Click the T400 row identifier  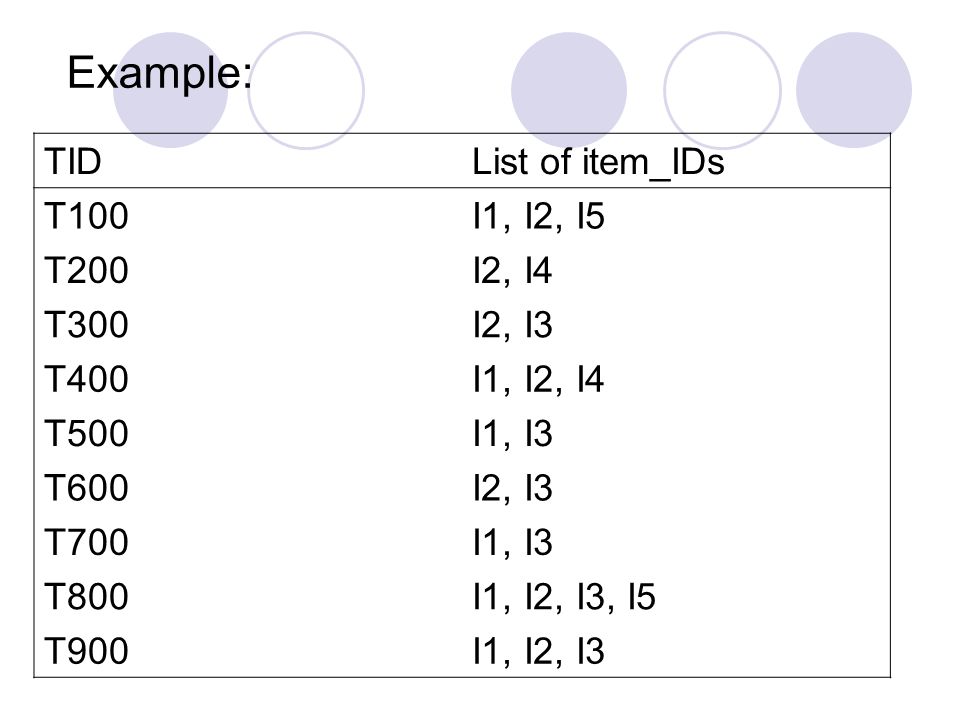click(86, 379)
